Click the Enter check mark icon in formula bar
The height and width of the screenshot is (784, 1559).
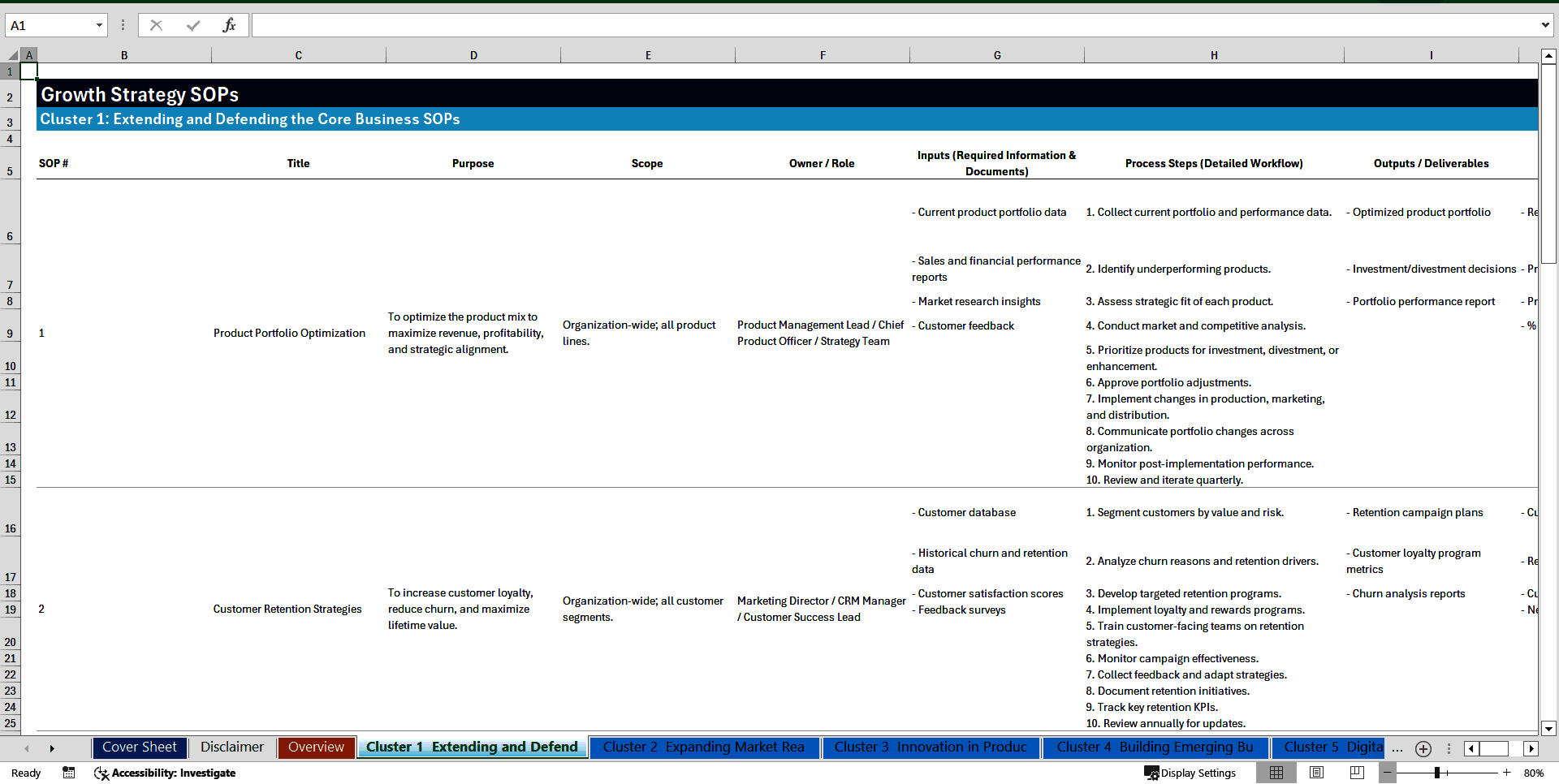tap(193, 24)
